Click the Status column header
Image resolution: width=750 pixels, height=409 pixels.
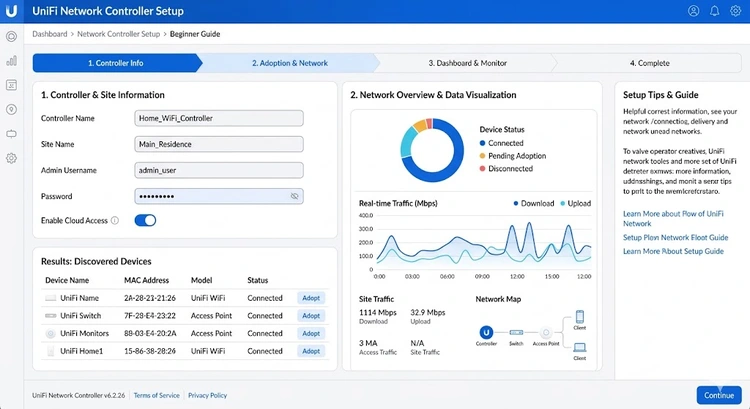point(257,280)
